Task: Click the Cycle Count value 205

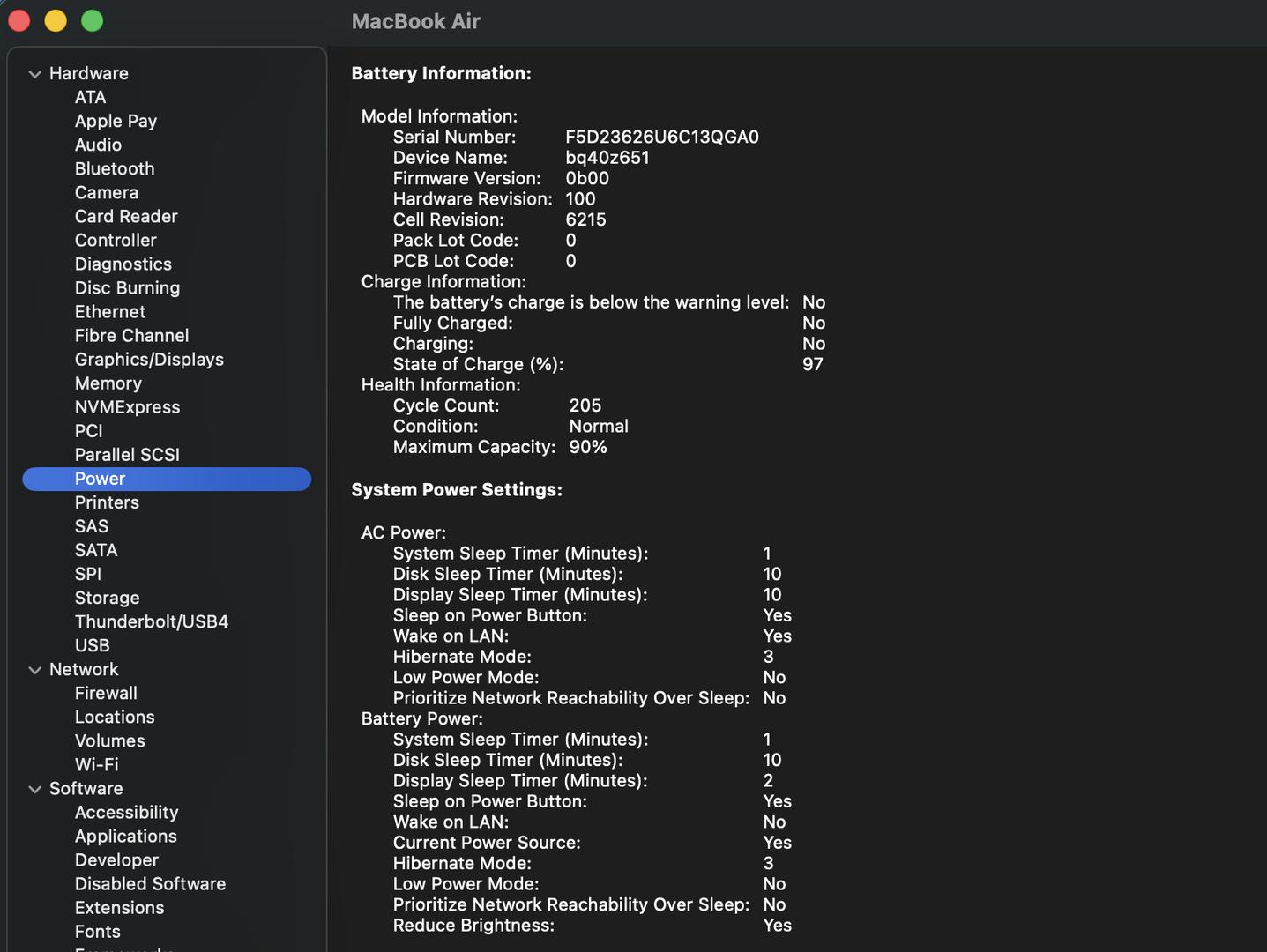Action: click(585, 405)
